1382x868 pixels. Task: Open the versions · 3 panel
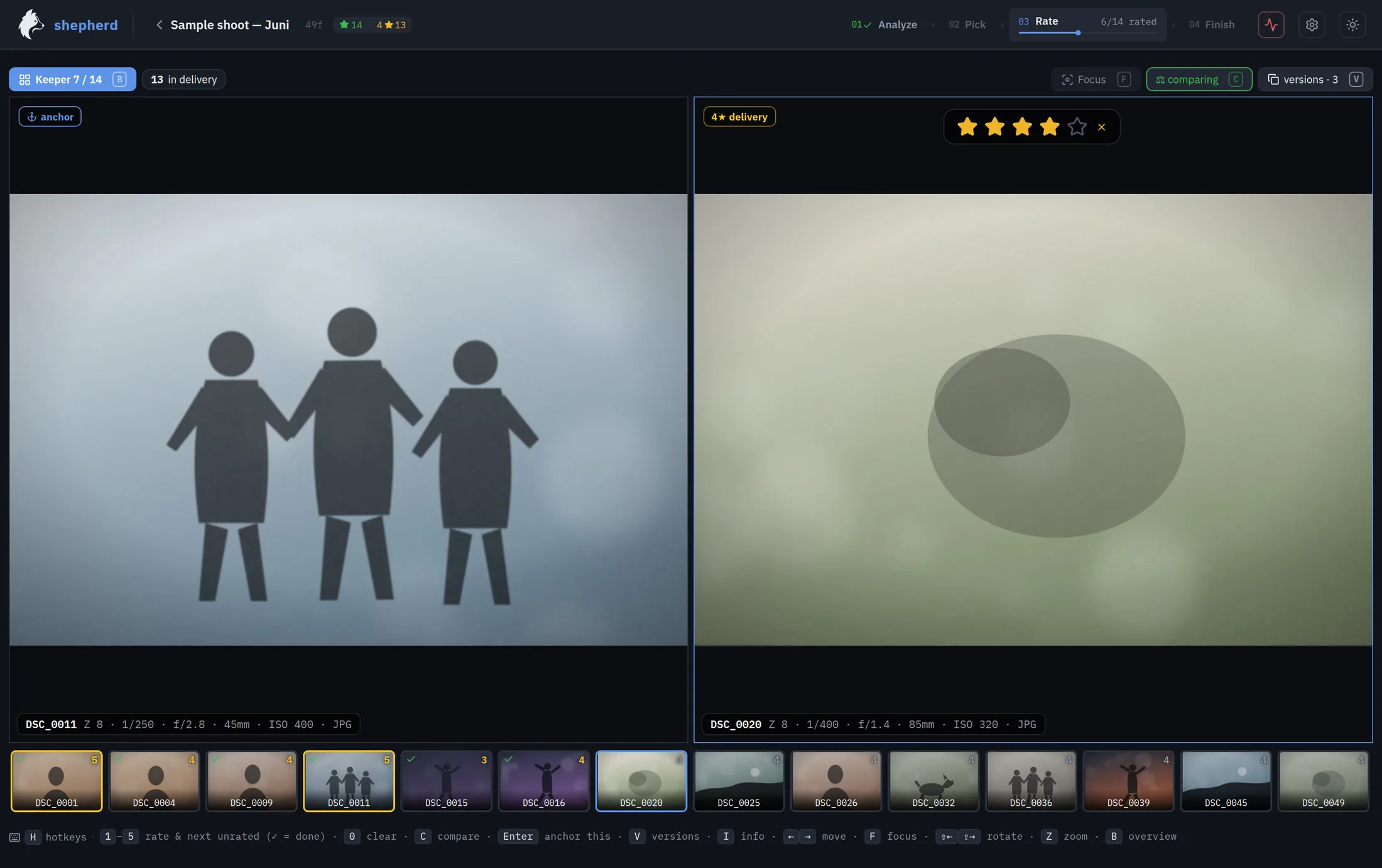1315,79
